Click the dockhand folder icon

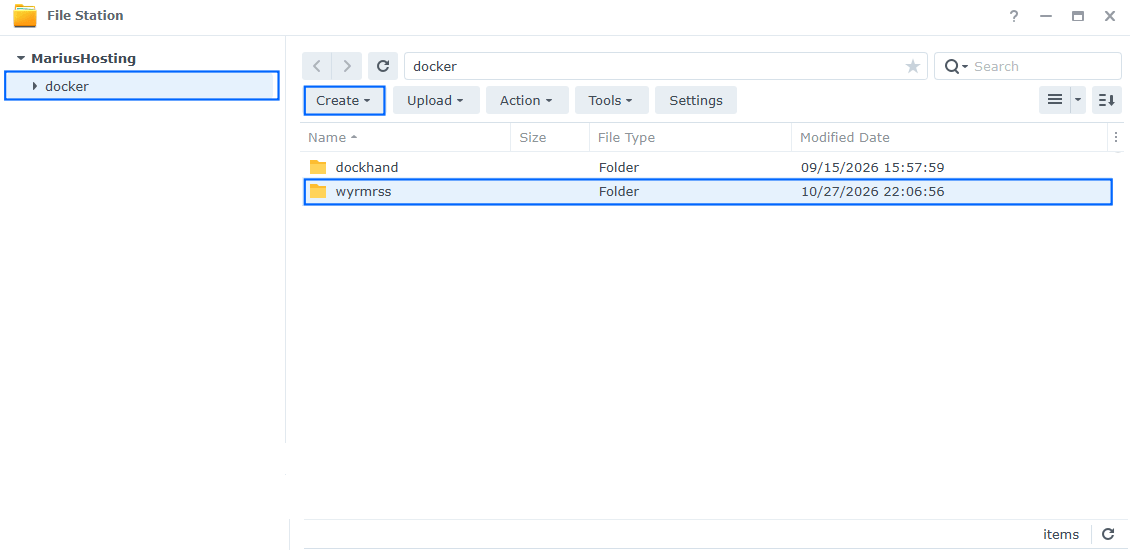point(318,167)
